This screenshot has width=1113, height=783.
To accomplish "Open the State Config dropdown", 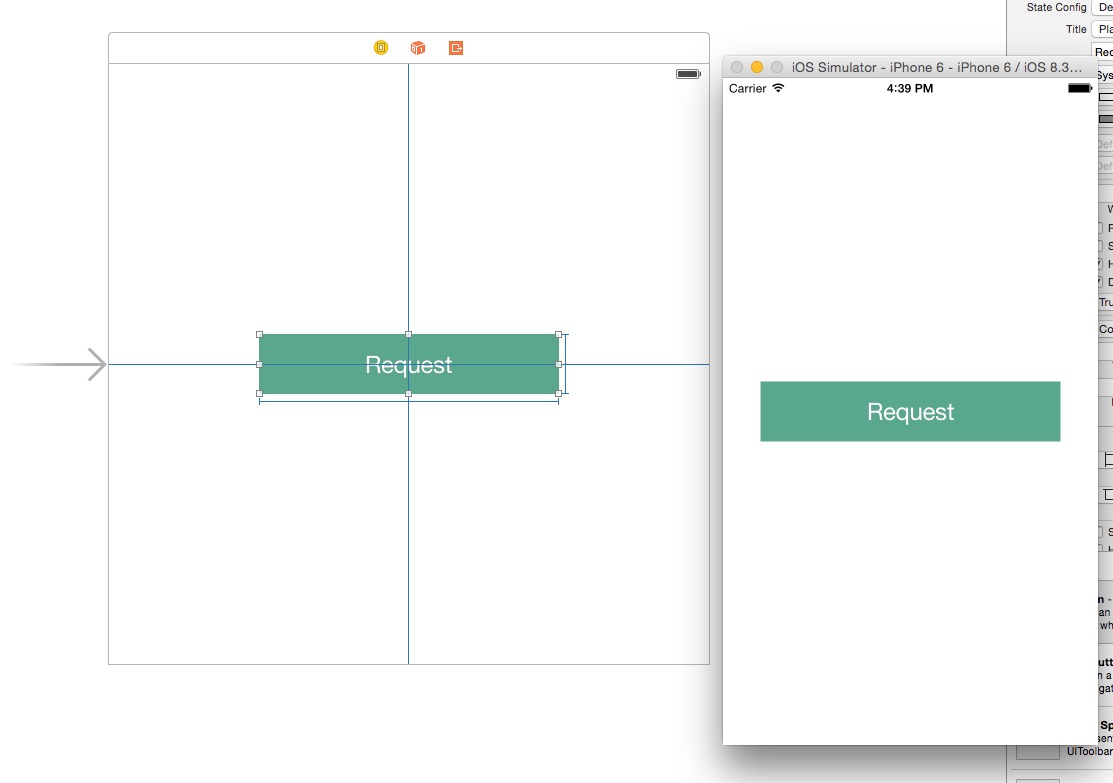I will 1102,7.
